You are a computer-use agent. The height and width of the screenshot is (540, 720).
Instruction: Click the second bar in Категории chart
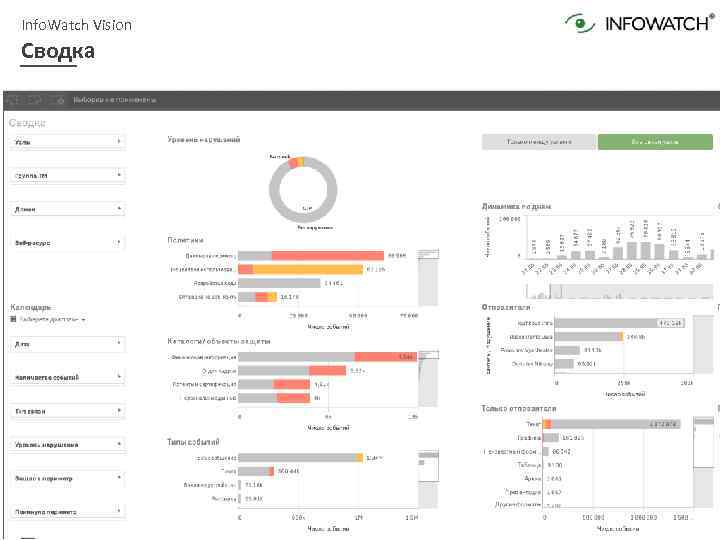point(292,371)
